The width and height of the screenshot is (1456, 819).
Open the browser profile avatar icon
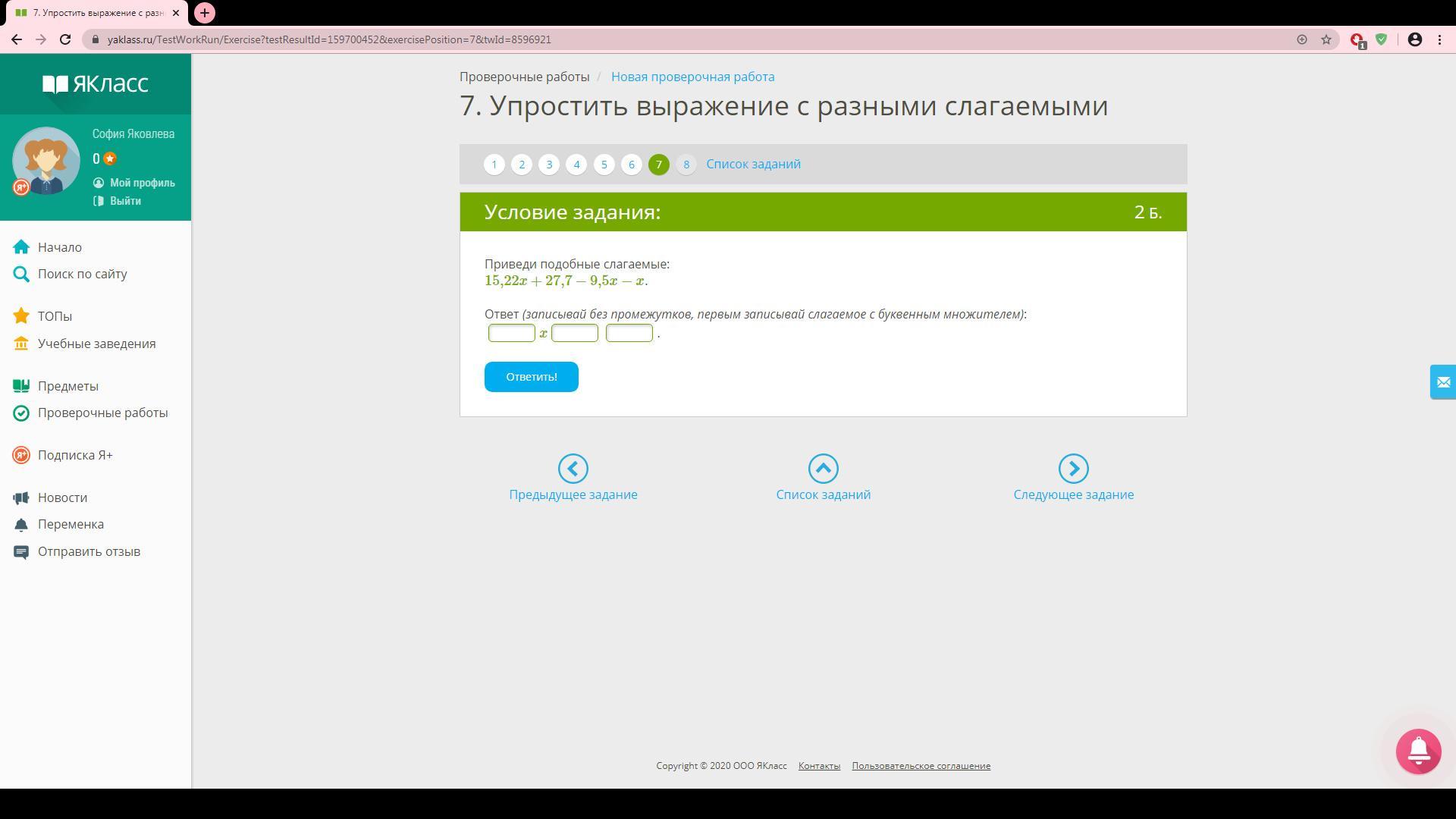click(x=1414, y=39)
